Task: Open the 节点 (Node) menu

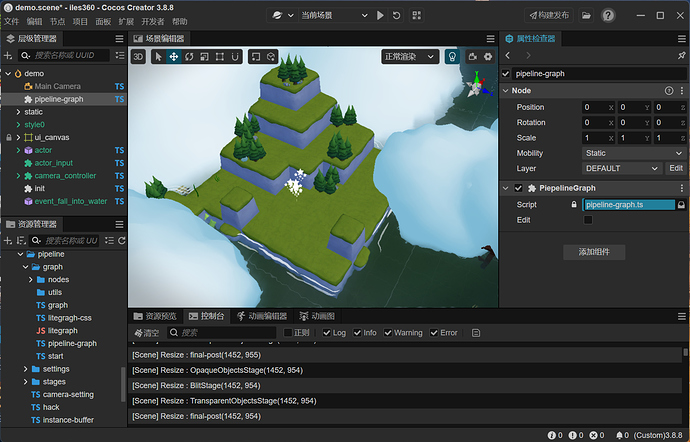Action: point(57,22)
